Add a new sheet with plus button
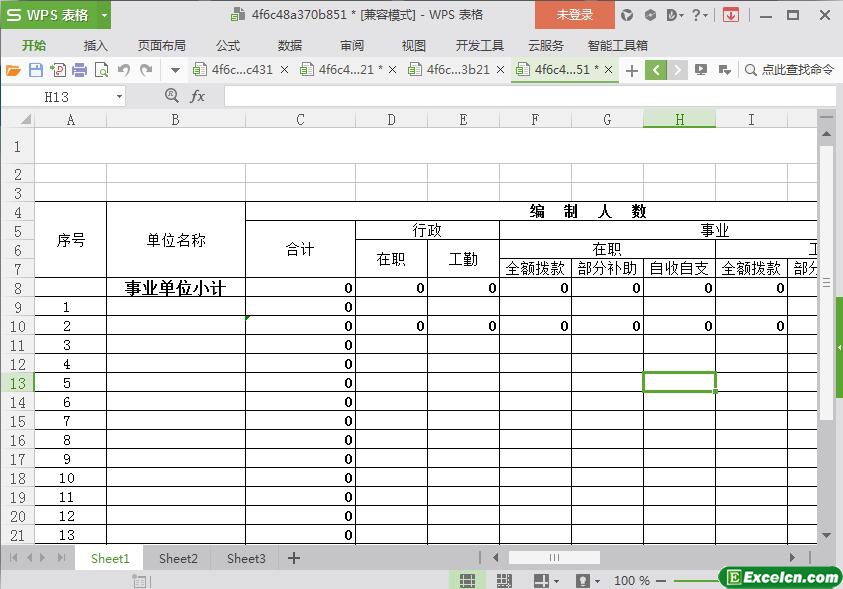The height and width of the screenshot is (589, 843). (x=294, y=558)
